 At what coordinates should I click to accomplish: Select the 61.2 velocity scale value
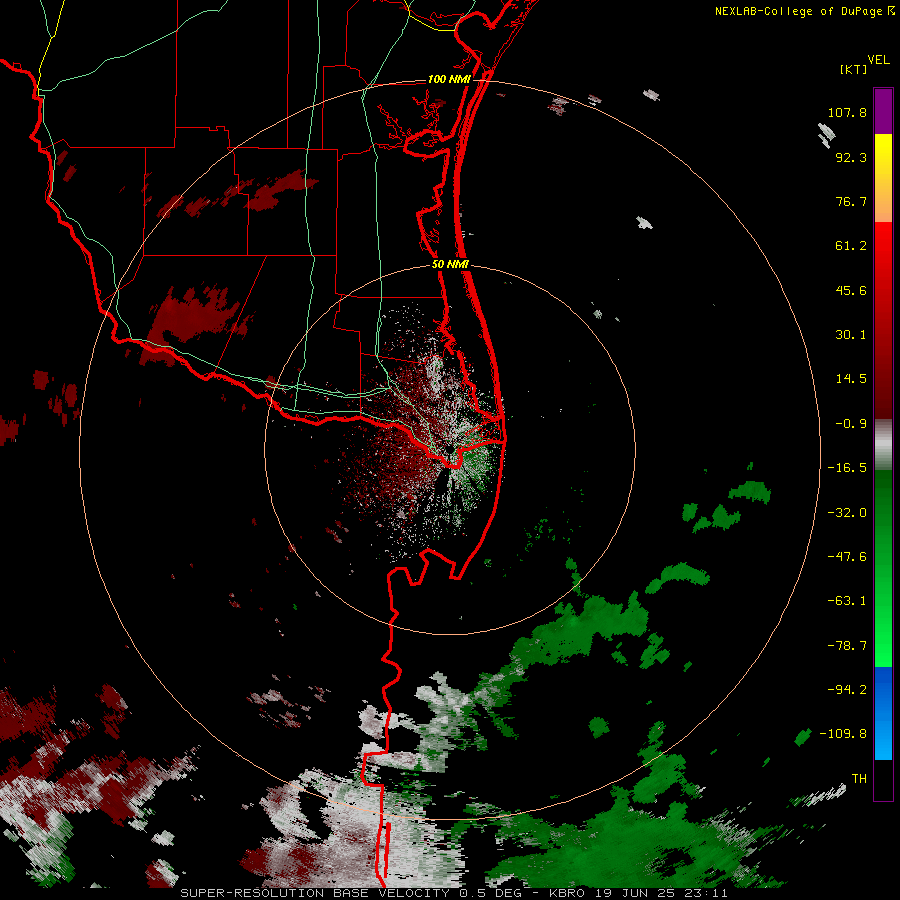[851, 246]
